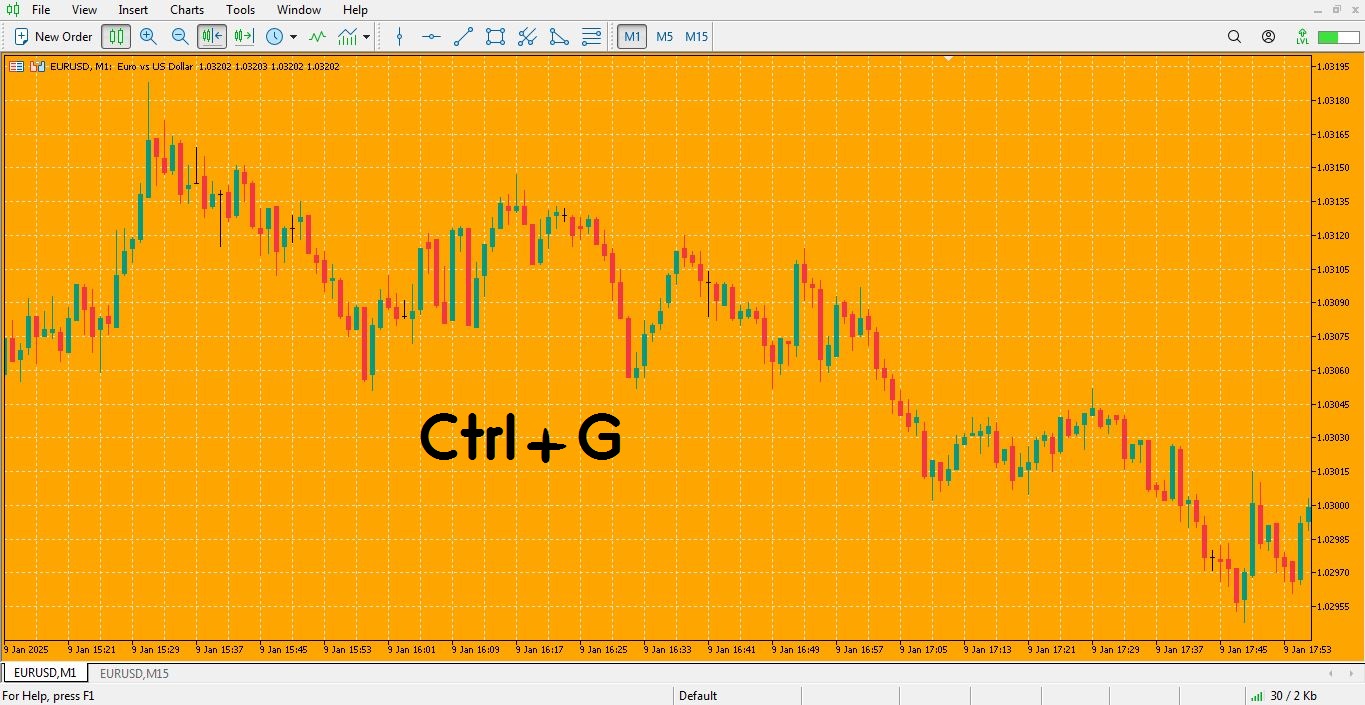The width and height of the screenshot is (1365, 705).
Task: Zoom out of the chart
Action: click(x=180, y=37)
